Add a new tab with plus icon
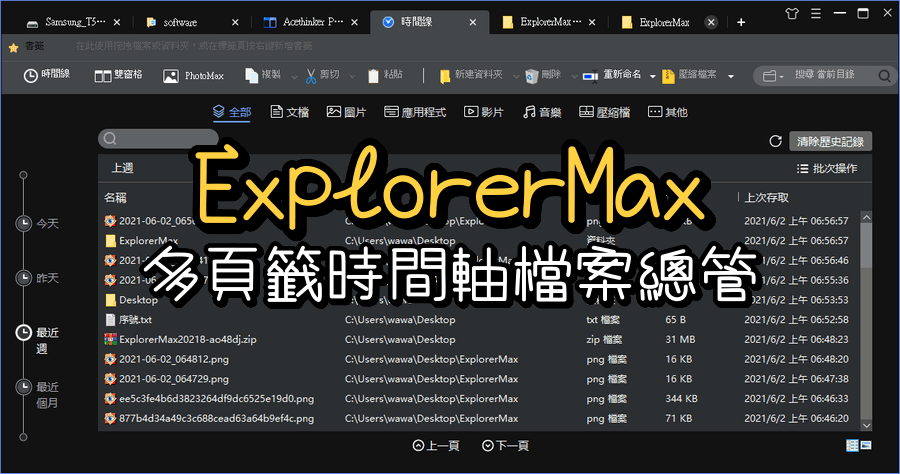The image size is (900, 474). [x=741, y=22]
